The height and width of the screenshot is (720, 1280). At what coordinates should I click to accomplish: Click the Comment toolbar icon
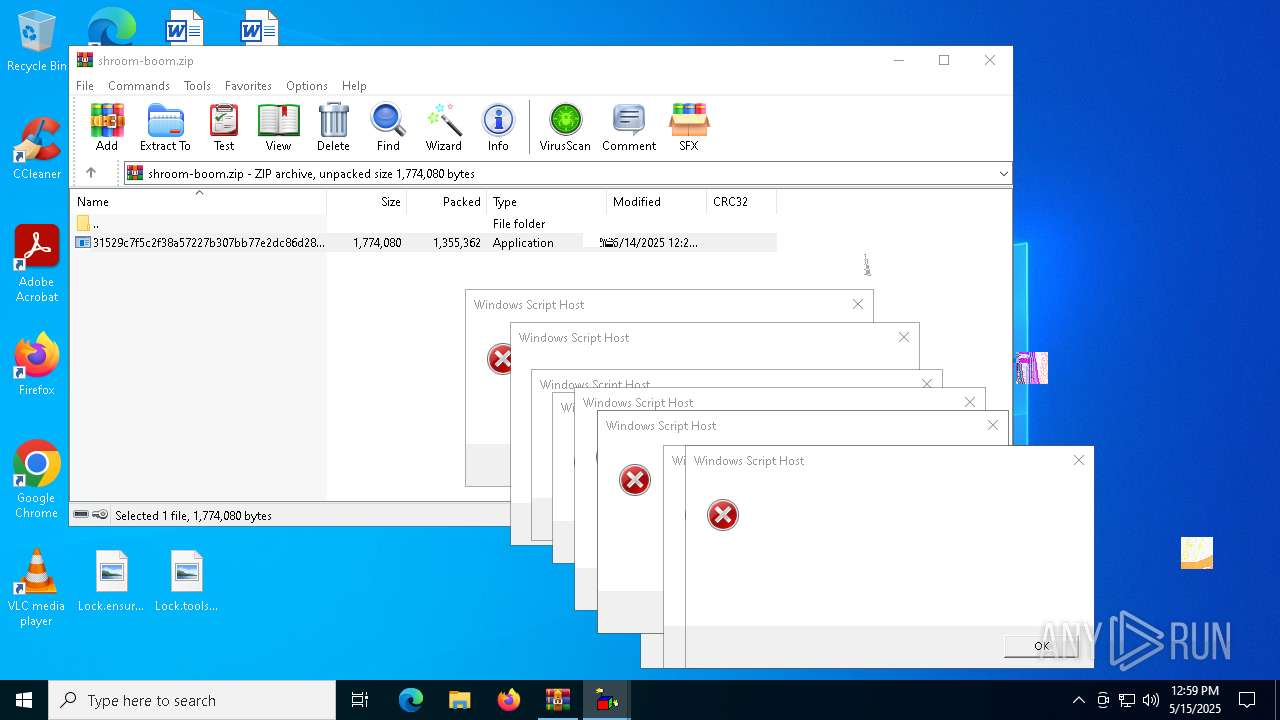tap(629, 127)
